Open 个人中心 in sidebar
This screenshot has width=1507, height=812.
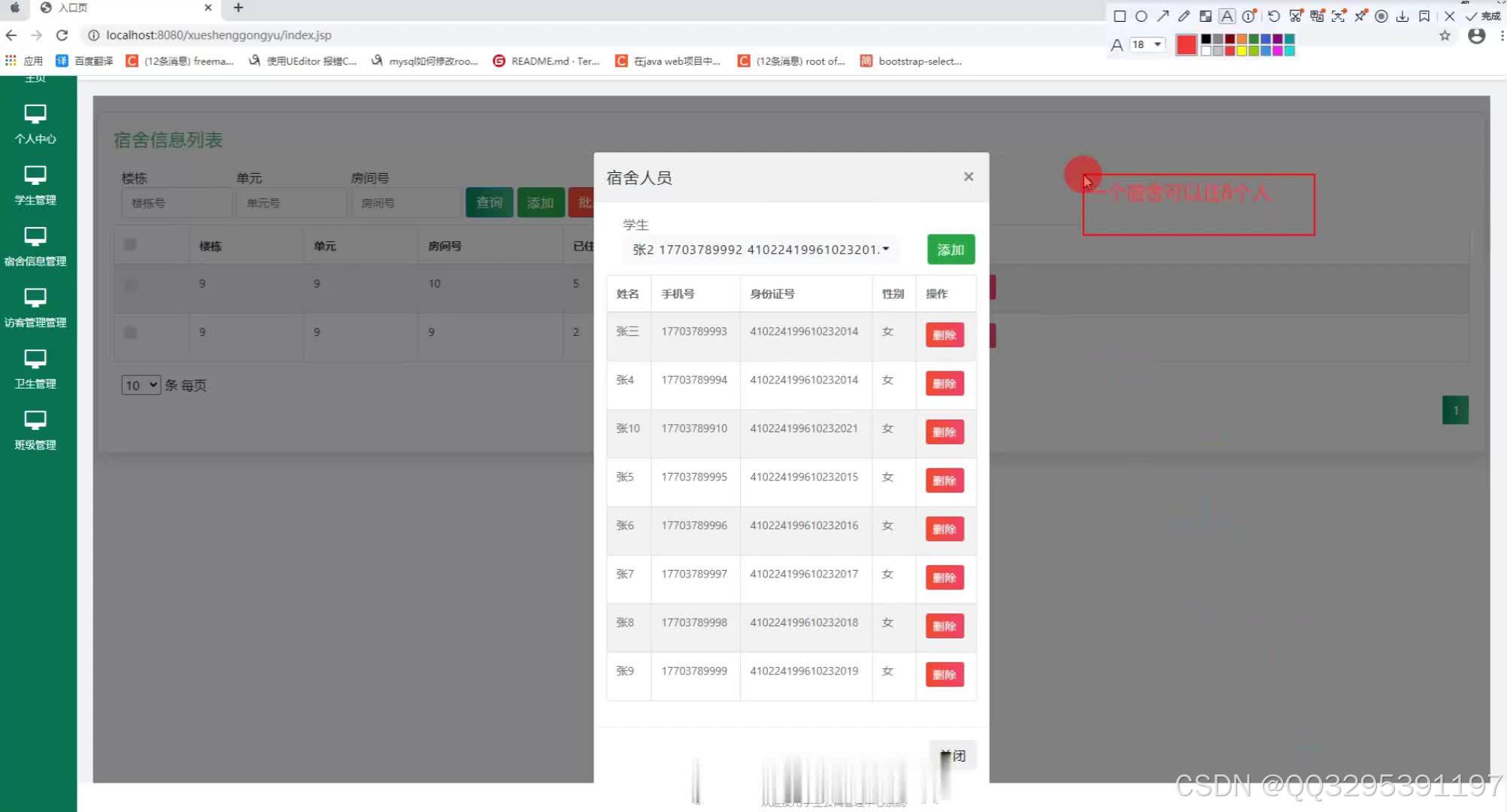coord(35,124)
